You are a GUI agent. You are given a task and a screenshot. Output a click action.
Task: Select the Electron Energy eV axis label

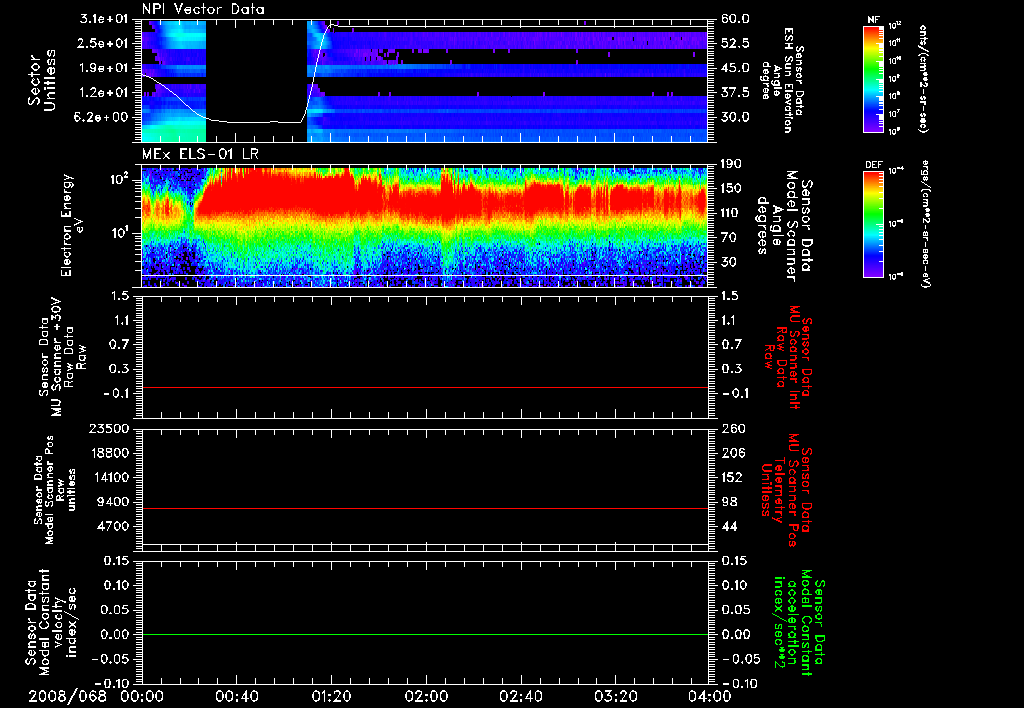coord(68,225)
